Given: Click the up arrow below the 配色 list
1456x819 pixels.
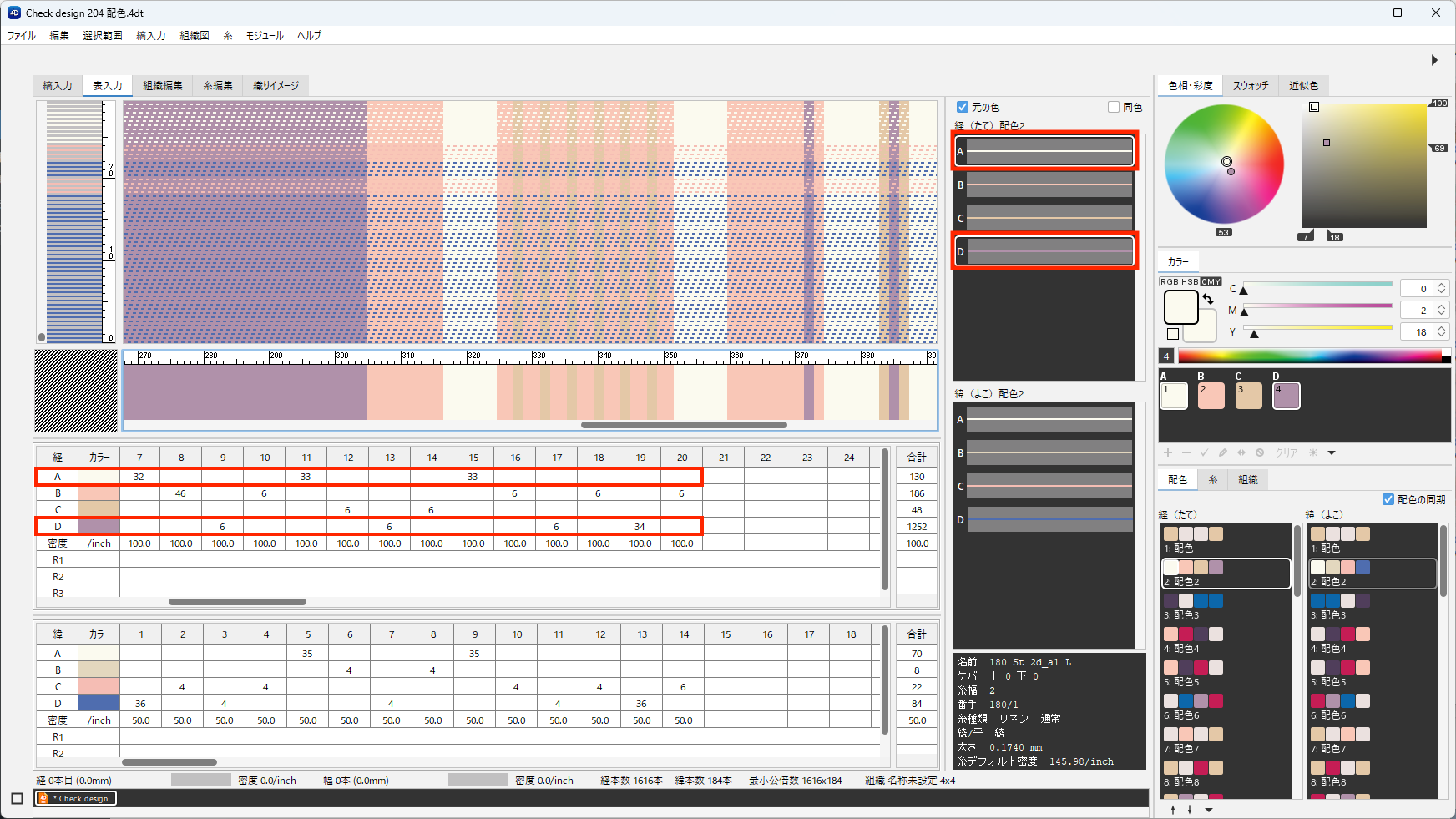Looking at the screenshot, I should pyautogui.click(x=1173, y=809).
